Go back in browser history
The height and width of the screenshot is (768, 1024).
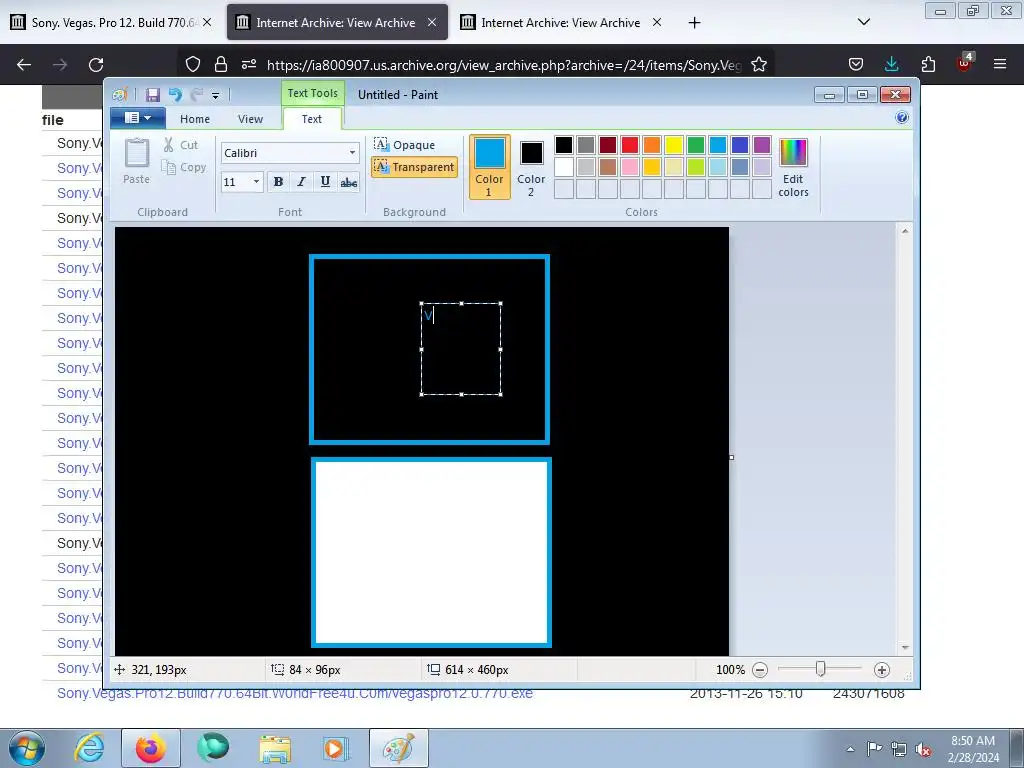[24, 64]
